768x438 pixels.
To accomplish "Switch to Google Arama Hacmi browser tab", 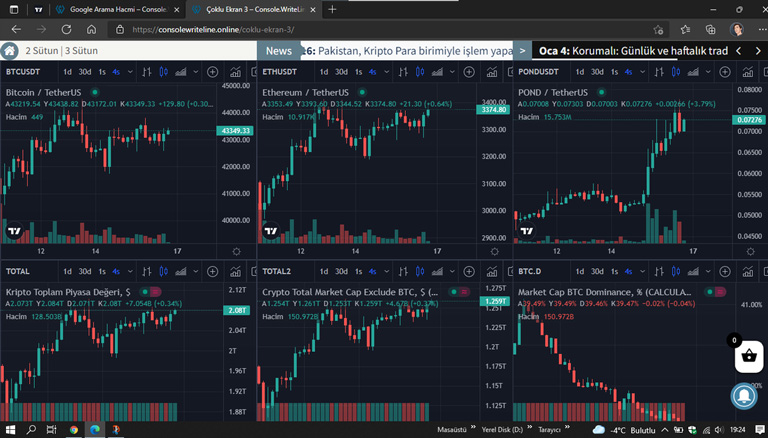I will [x=110, y=9].
